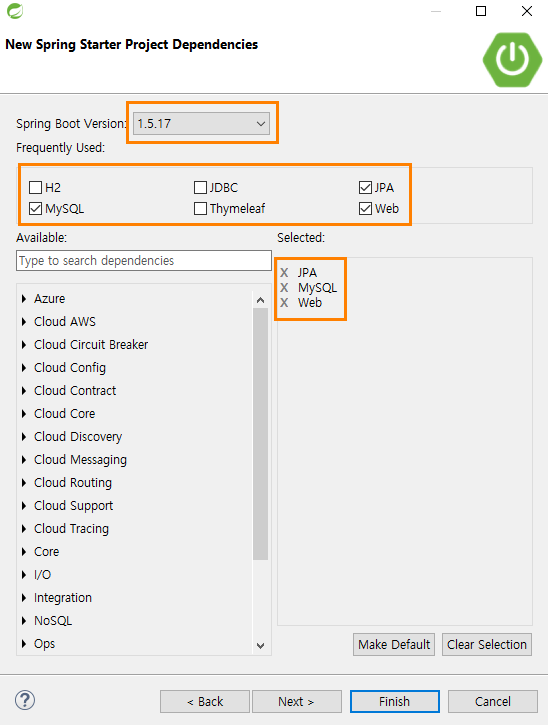Click the scroll down arrow of dependency list

pos(260,645)
